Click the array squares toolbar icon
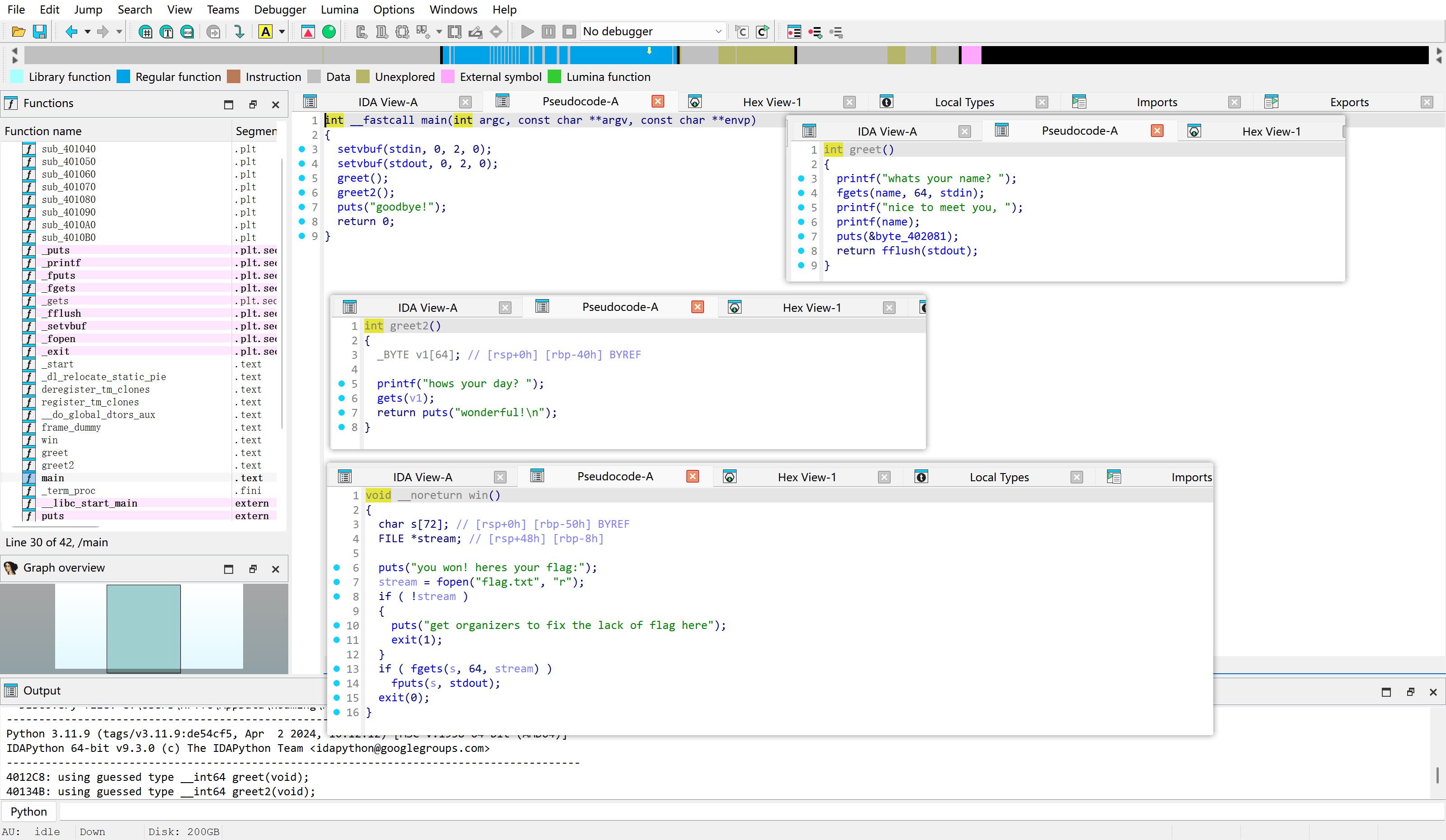 tap(423, 32)
